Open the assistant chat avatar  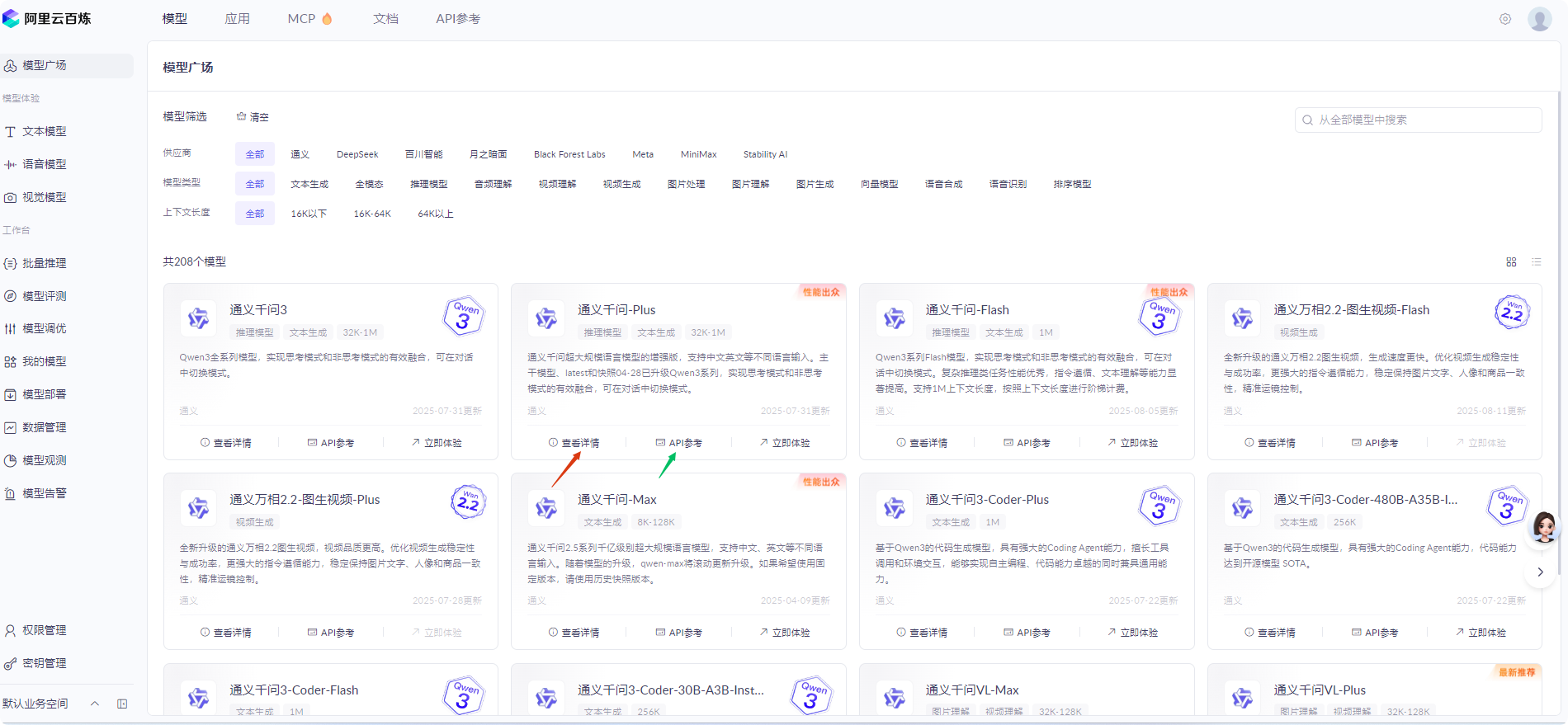(x=1544, y=526)
